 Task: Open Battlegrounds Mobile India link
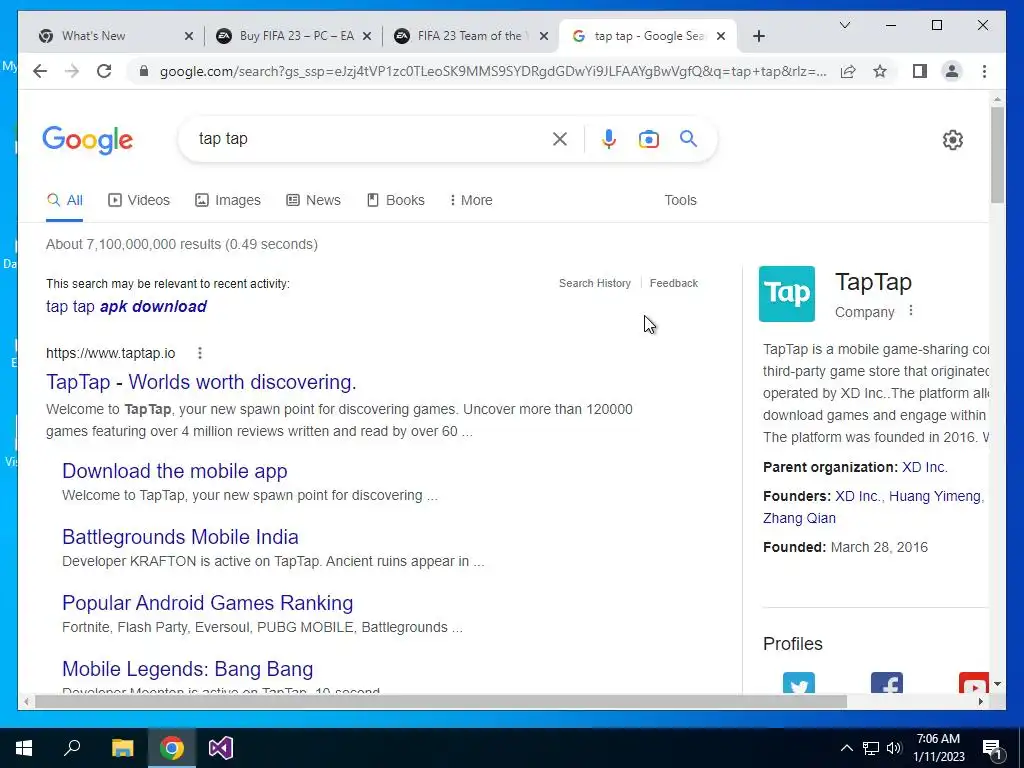pos(180,536)
